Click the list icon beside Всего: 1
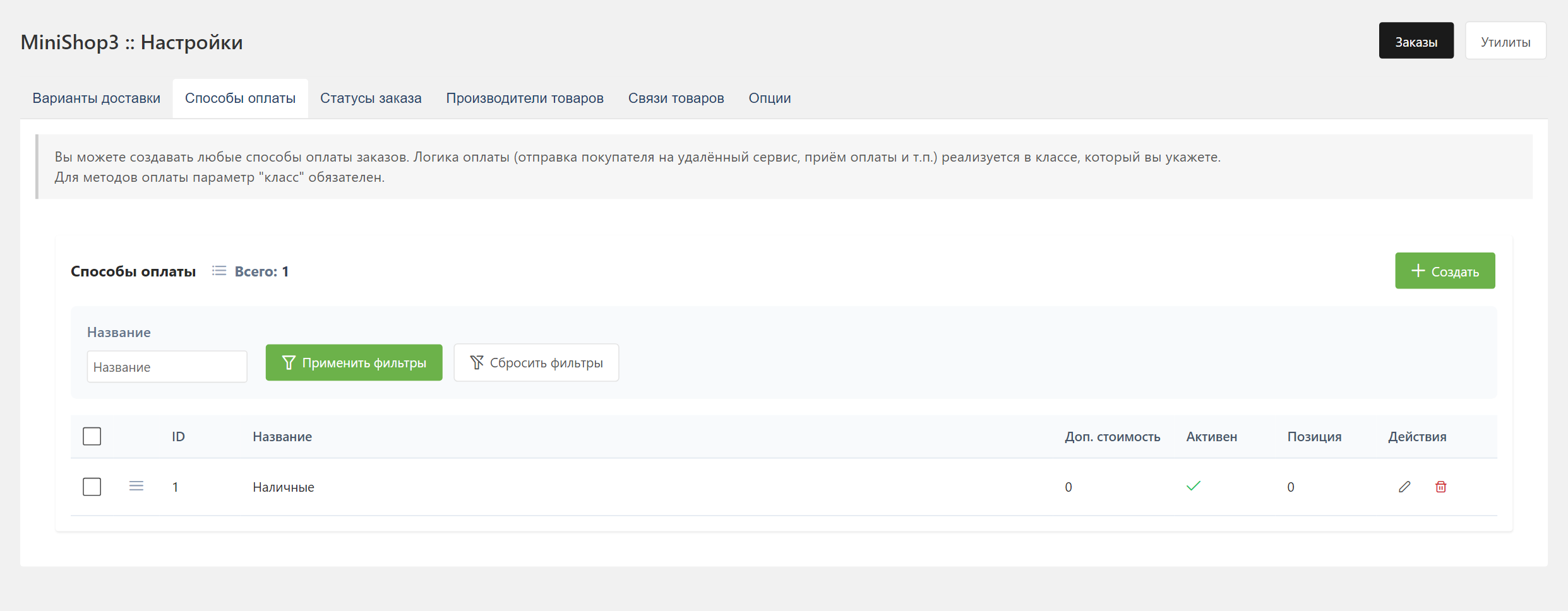Image resolution: width=1568 pixels, height=611 pixels. pyautogui.click(x=219, y=271)
